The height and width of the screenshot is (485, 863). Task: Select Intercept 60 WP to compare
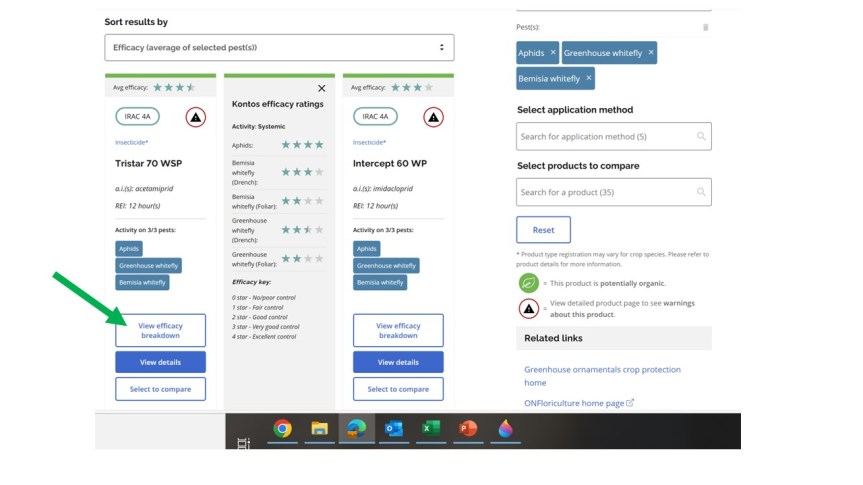(x=398, y=389)
